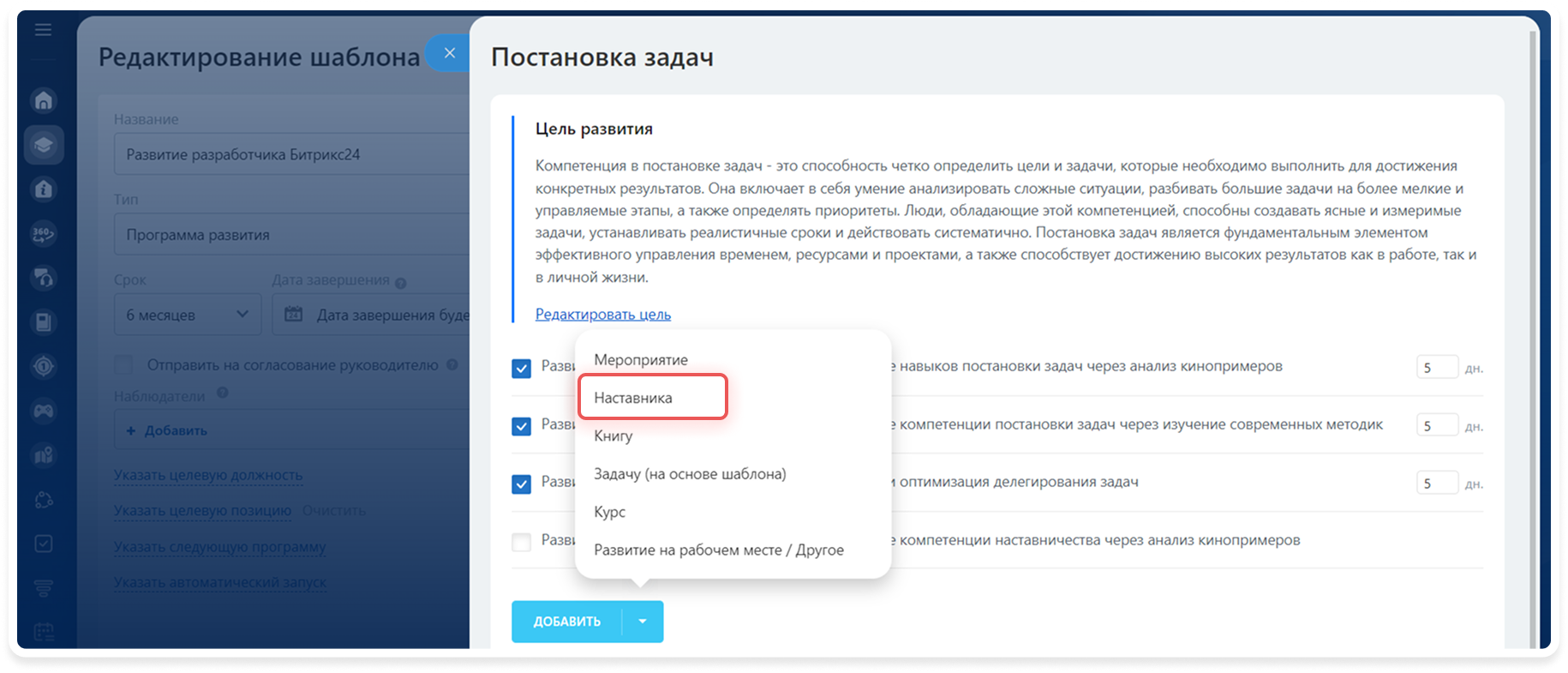The width and height of the screenshot is (1568, 673).
Task: Click text 'оптимизация делегирования задач'
Action: coord(1019,482)
